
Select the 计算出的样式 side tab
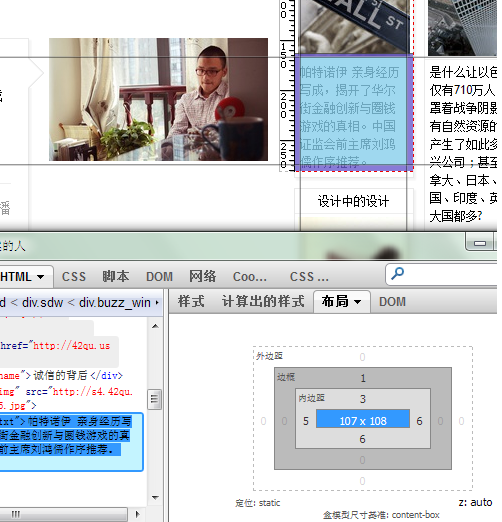[263, 301]
